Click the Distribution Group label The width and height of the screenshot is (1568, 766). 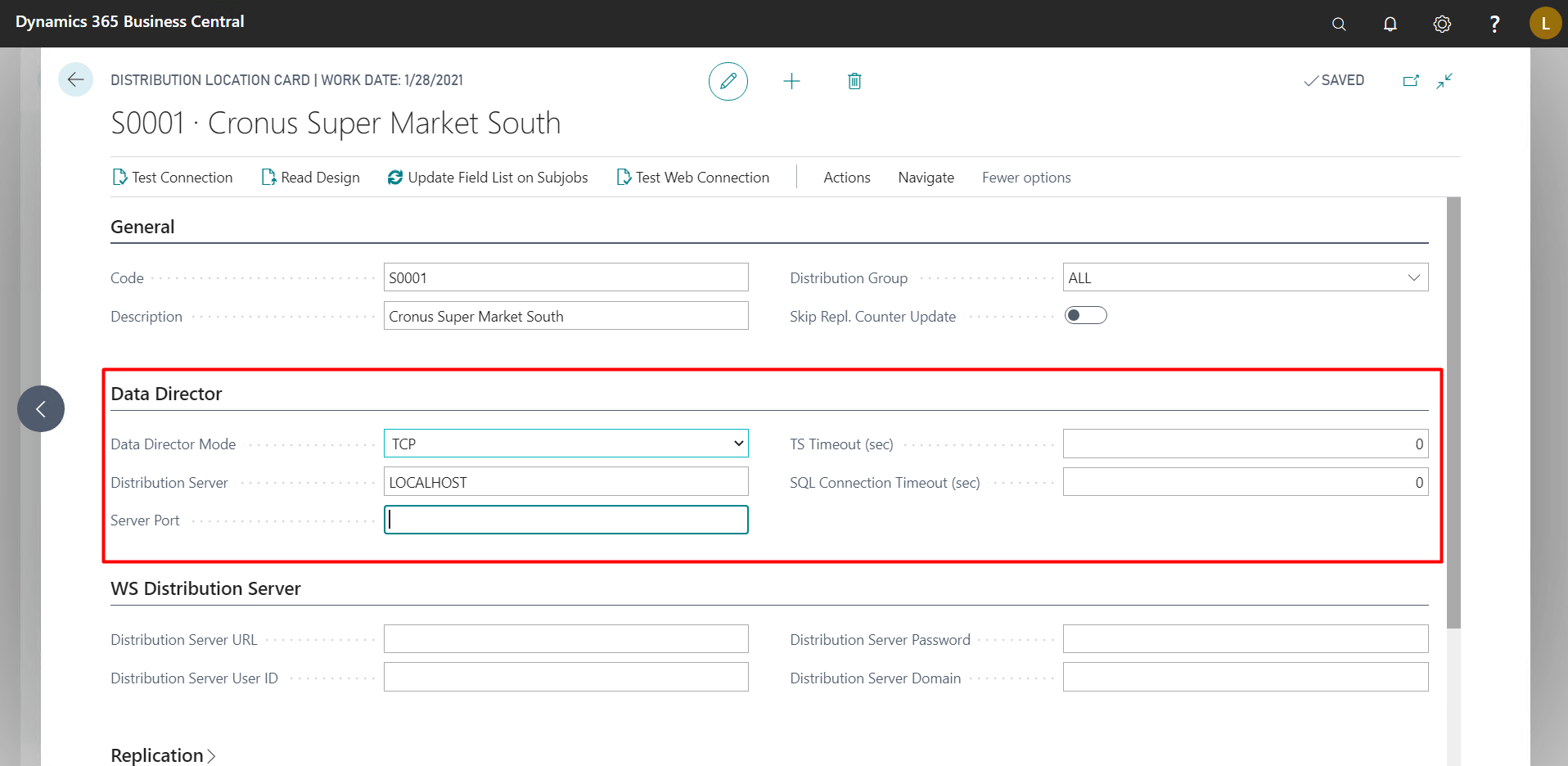pyautogui.click(x=849, y=278)
